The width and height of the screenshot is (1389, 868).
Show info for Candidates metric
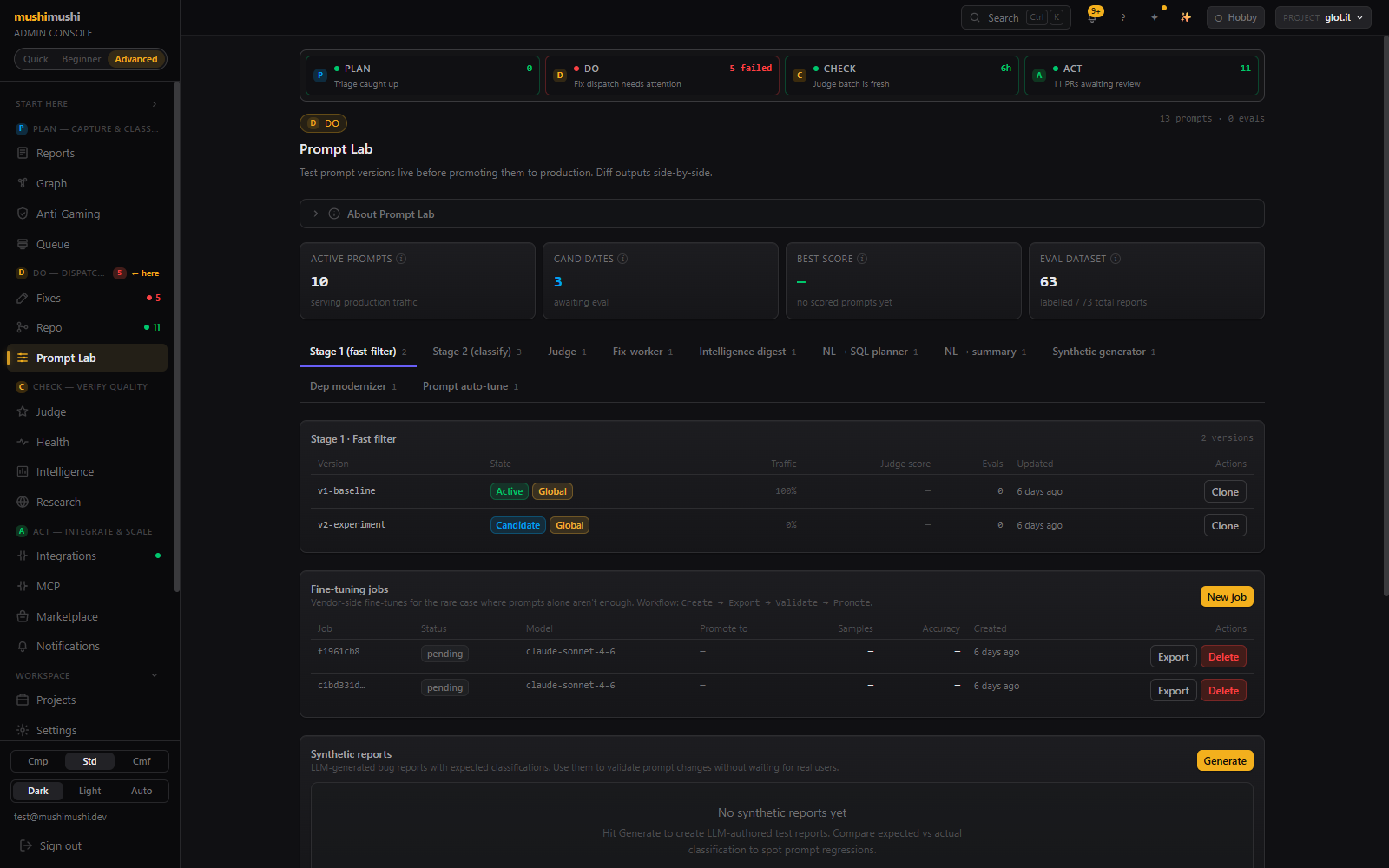622,259
